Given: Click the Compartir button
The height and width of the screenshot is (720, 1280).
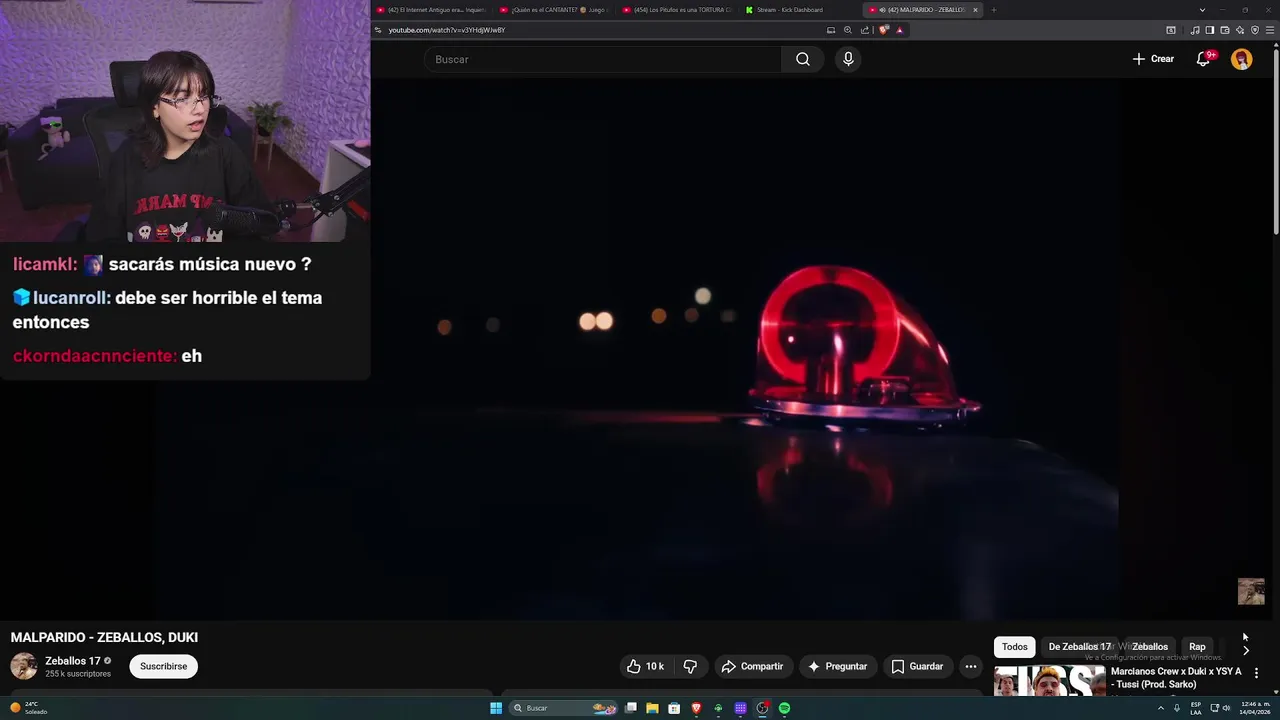Looking at the screenshot, I should [x=752, y=666].
